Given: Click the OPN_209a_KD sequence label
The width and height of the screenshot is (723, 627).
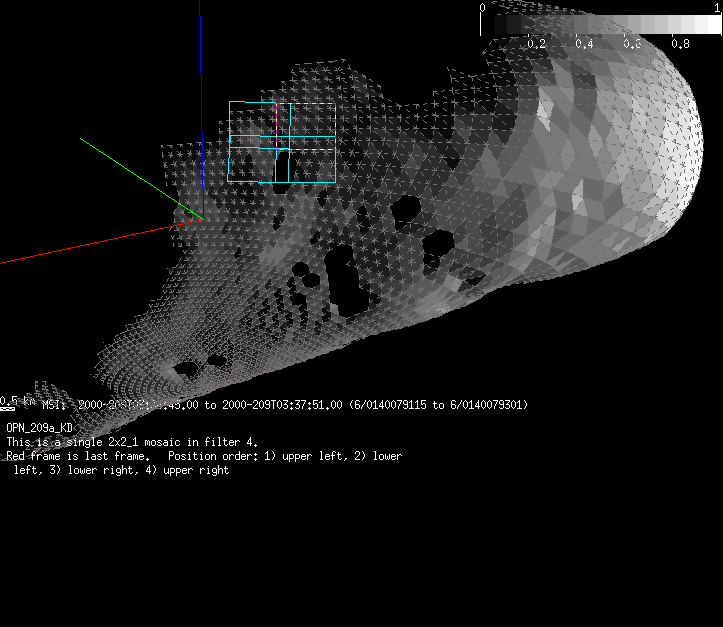Looking at the screenshot, I should [x=39, y=427].
